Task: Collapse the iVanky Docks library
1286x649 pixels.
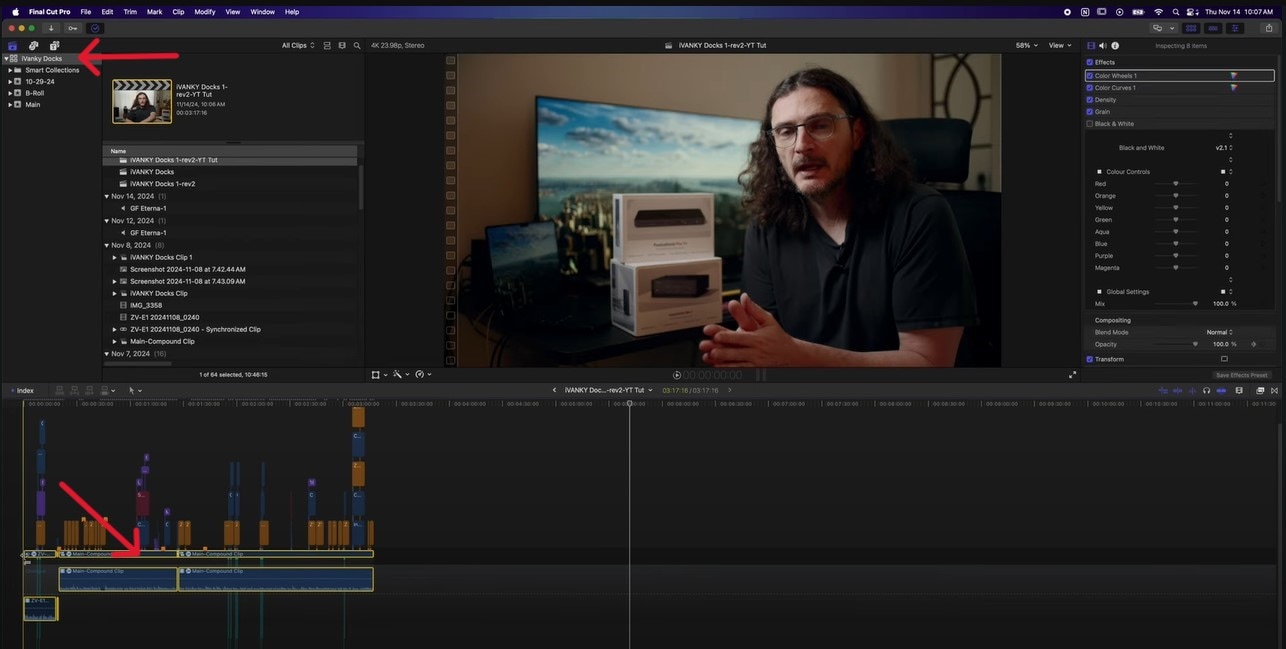Action: point(6,58)
